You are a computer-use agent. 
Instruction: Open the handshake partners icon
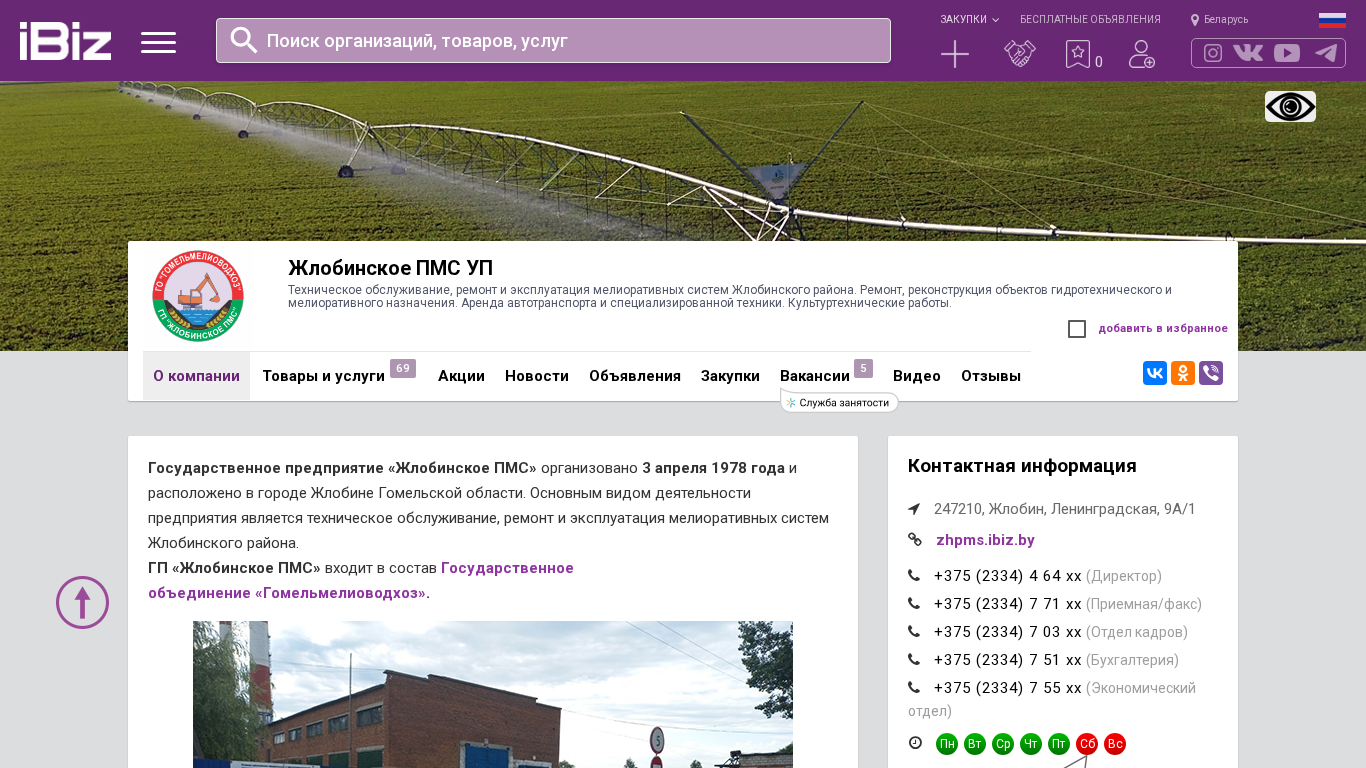tap(1020, 54)
